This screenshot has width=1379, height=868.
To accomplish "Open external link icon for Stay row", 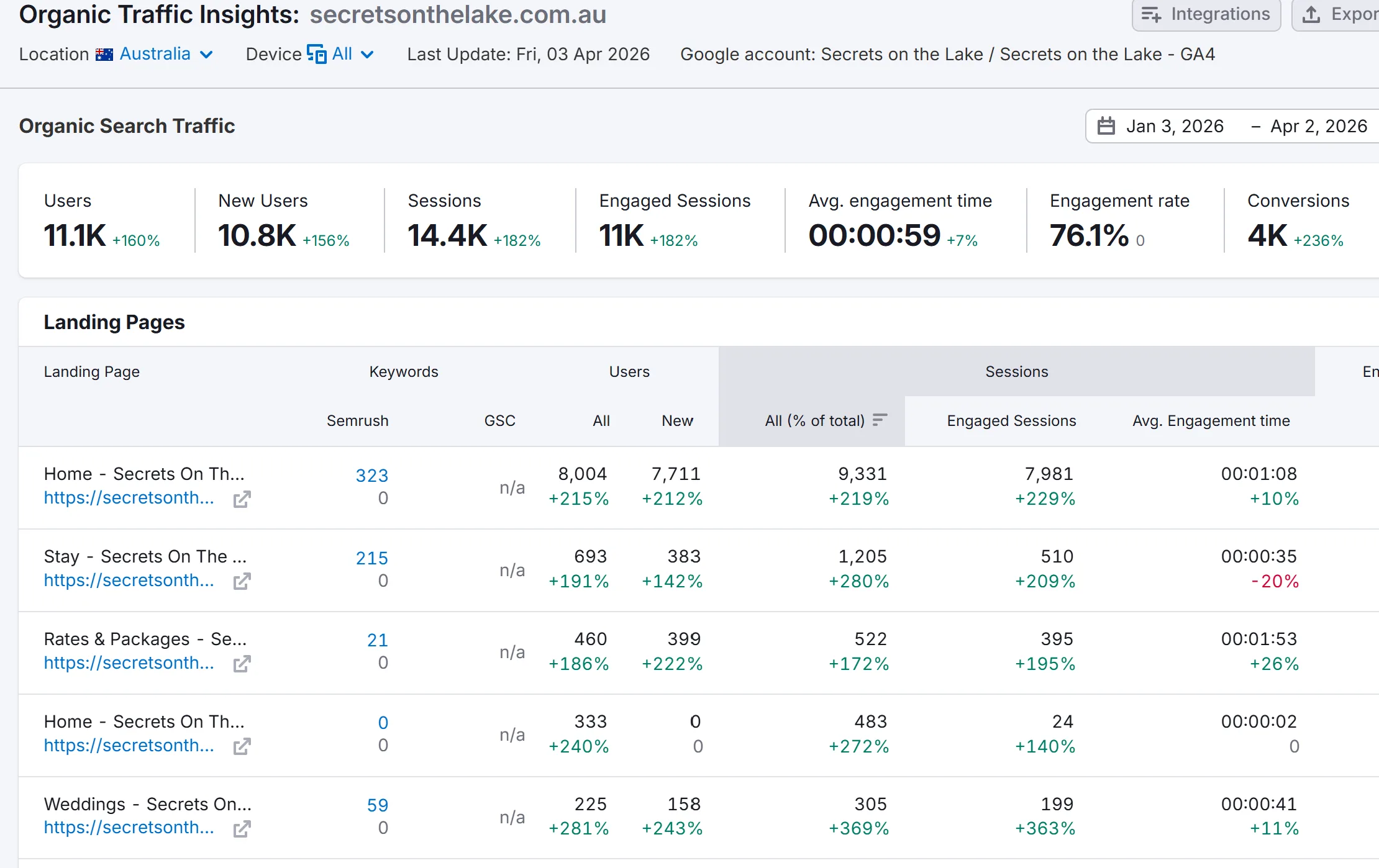I will click(242, 582).
